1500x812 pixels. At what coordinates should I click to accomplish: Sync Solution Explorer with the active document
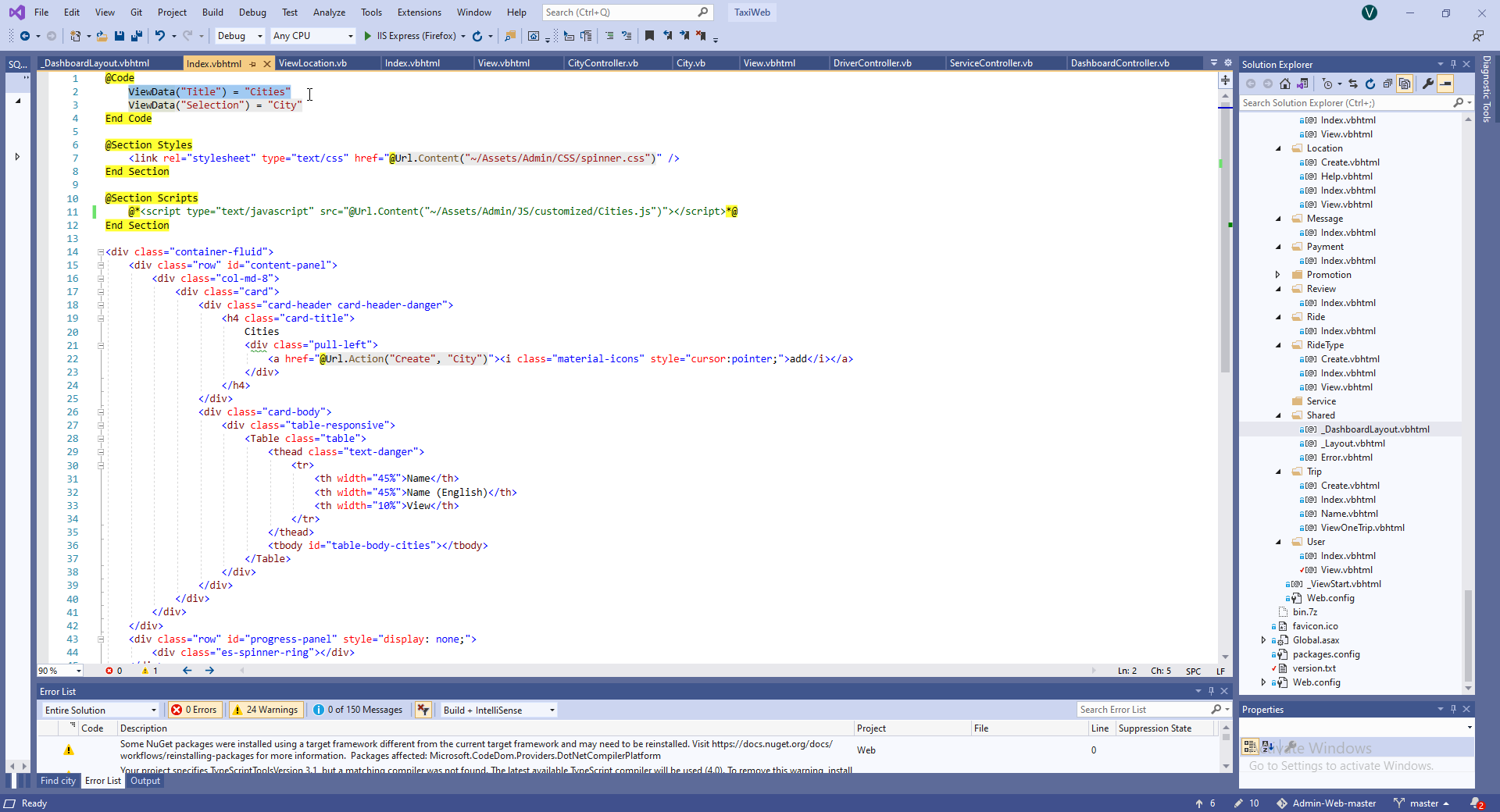[x=1353, y=84]
